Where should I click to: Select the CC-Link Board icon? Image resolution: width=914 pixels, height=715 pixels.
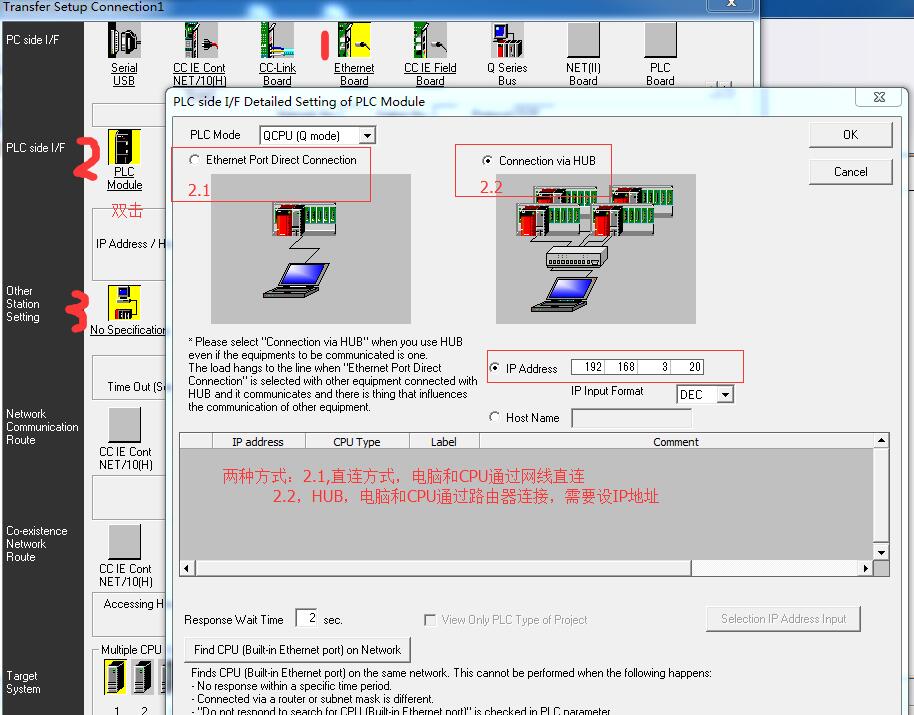pyautogui.click(x=277, y=42)
